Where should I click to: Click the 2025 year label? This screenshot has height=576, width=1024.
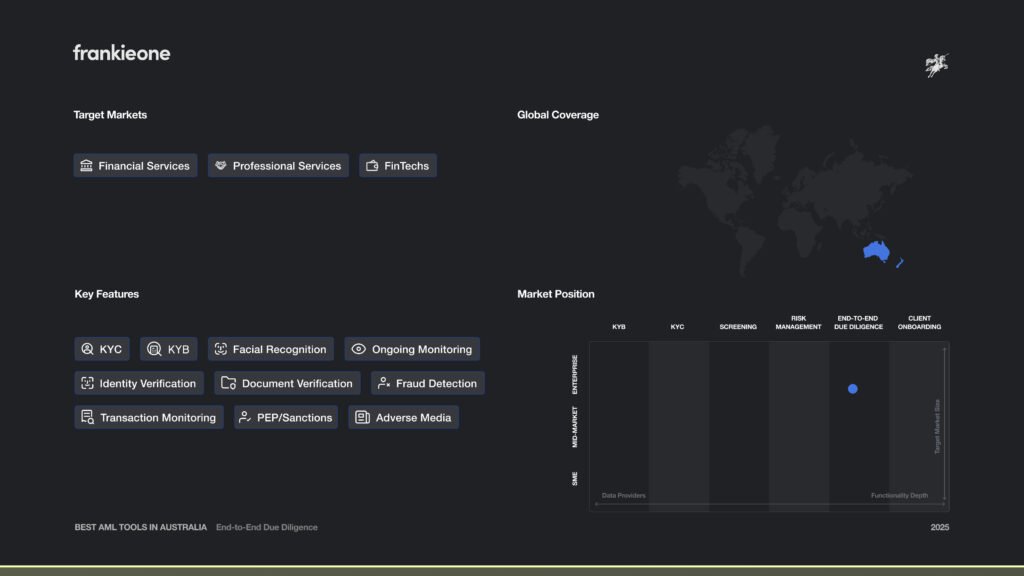click(940, 527)
